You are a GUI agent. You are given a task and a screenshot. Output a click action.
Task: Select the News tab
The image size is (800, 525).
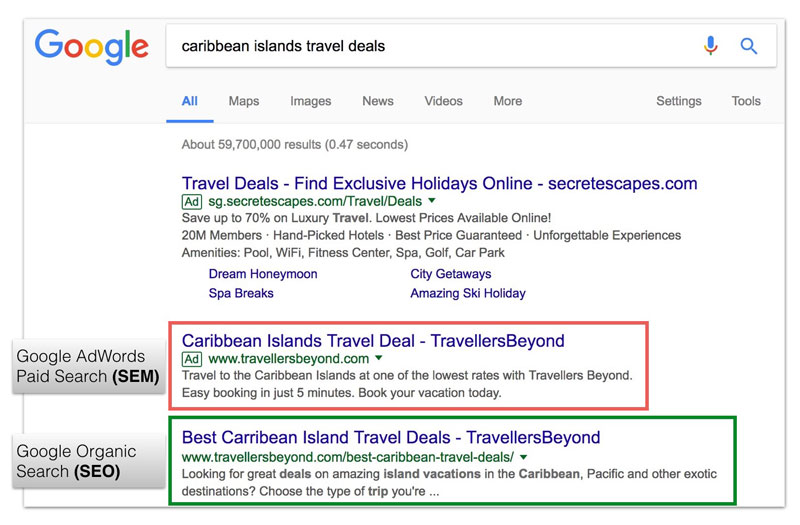(x=378, y=101)
